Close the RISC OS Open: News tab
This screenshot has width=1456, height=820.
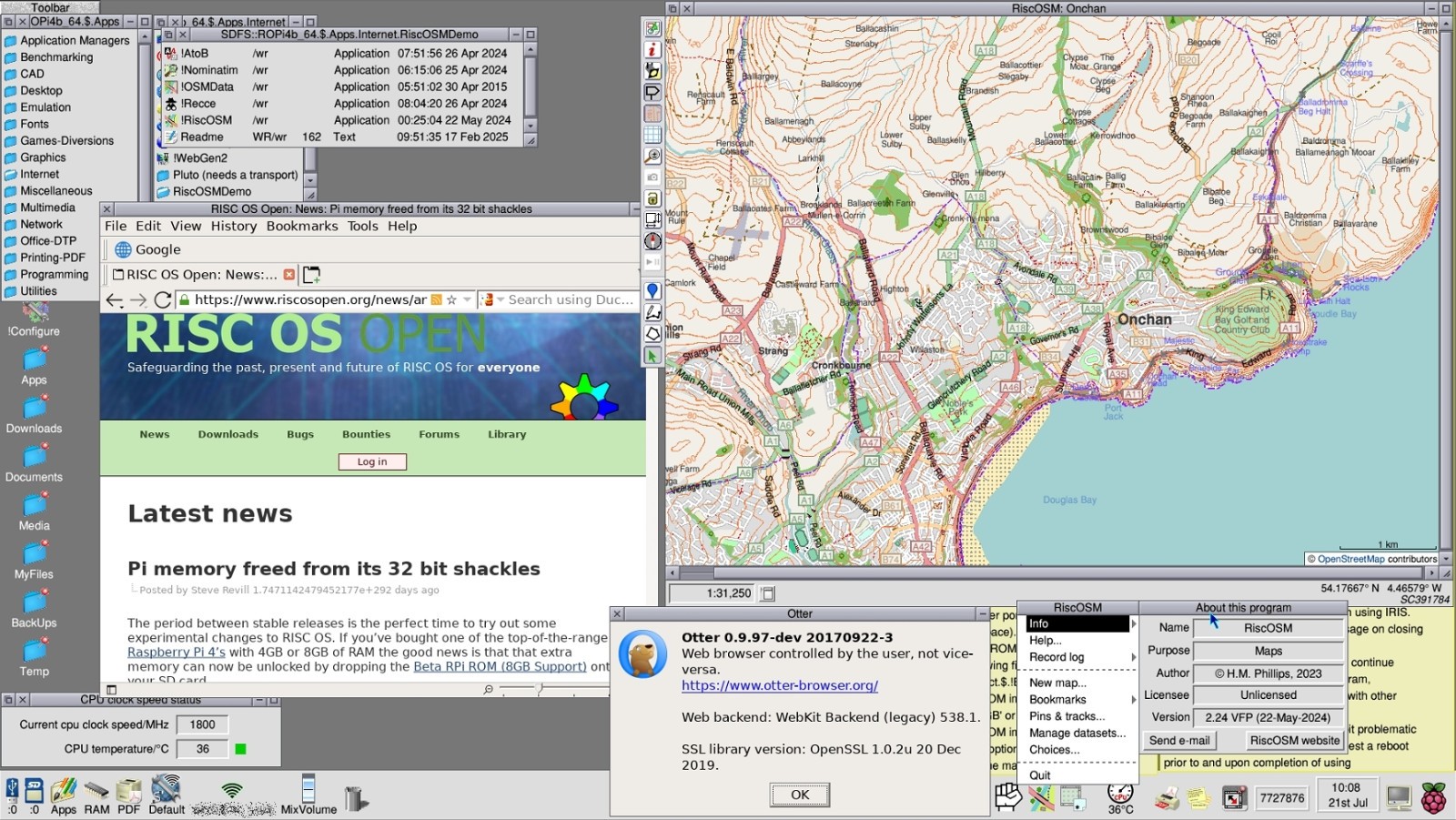click(x=288, y=274)
